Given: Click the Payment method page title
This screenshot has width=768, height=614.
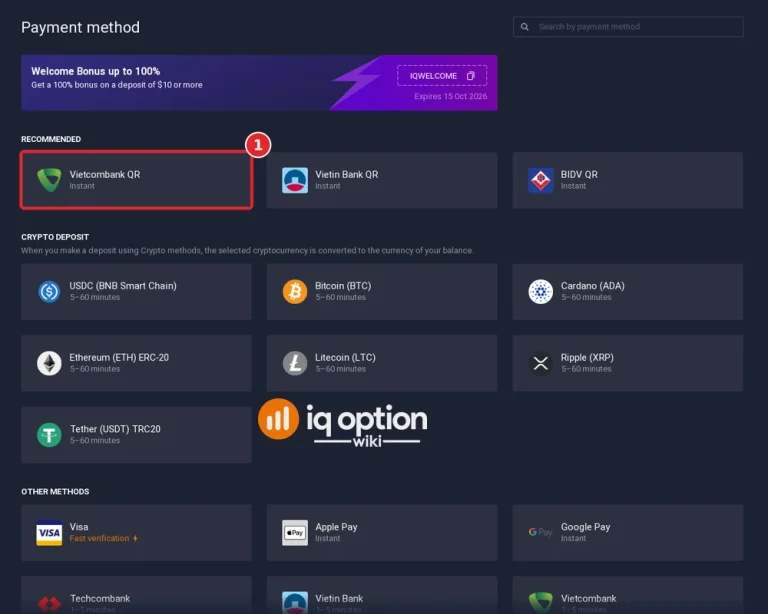Looking at the screenshot, I should click(x=80, y=27).
